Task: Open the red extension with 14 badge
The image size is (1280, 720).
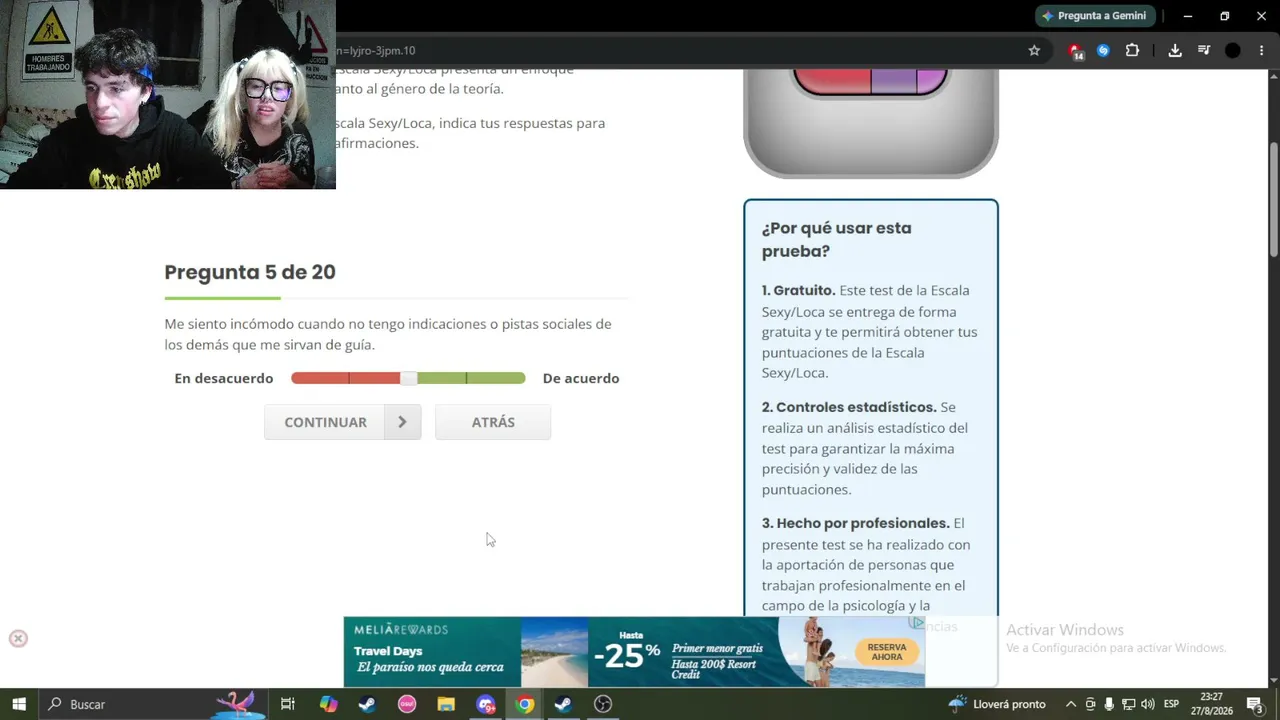Action: (x=1075, y=51)
